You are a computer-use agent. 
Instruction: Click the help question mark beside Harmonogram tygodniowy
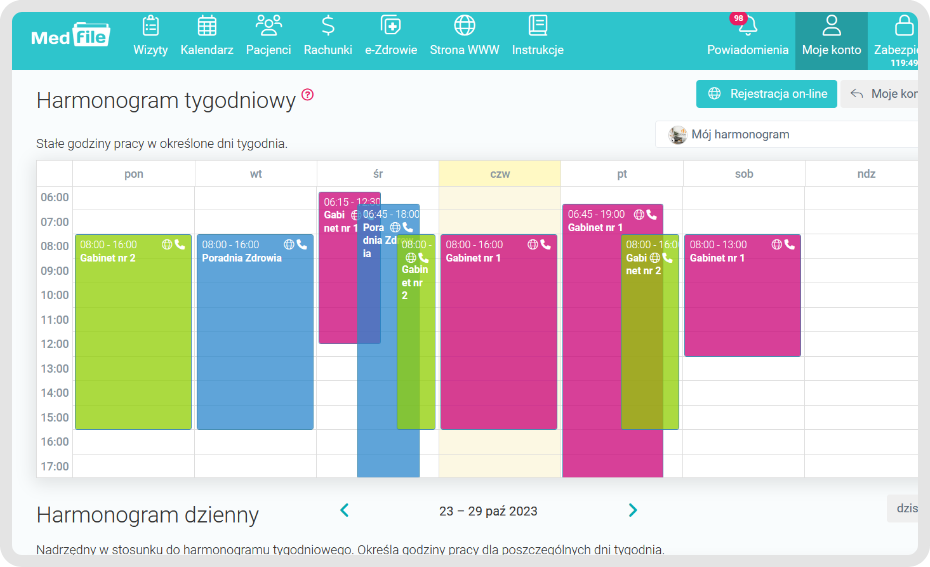(x=307, y=95)
